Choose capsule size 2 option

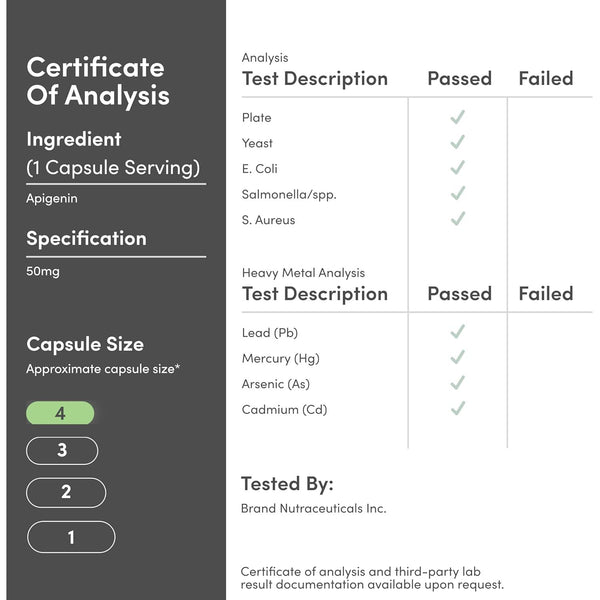tap(66, 492)
